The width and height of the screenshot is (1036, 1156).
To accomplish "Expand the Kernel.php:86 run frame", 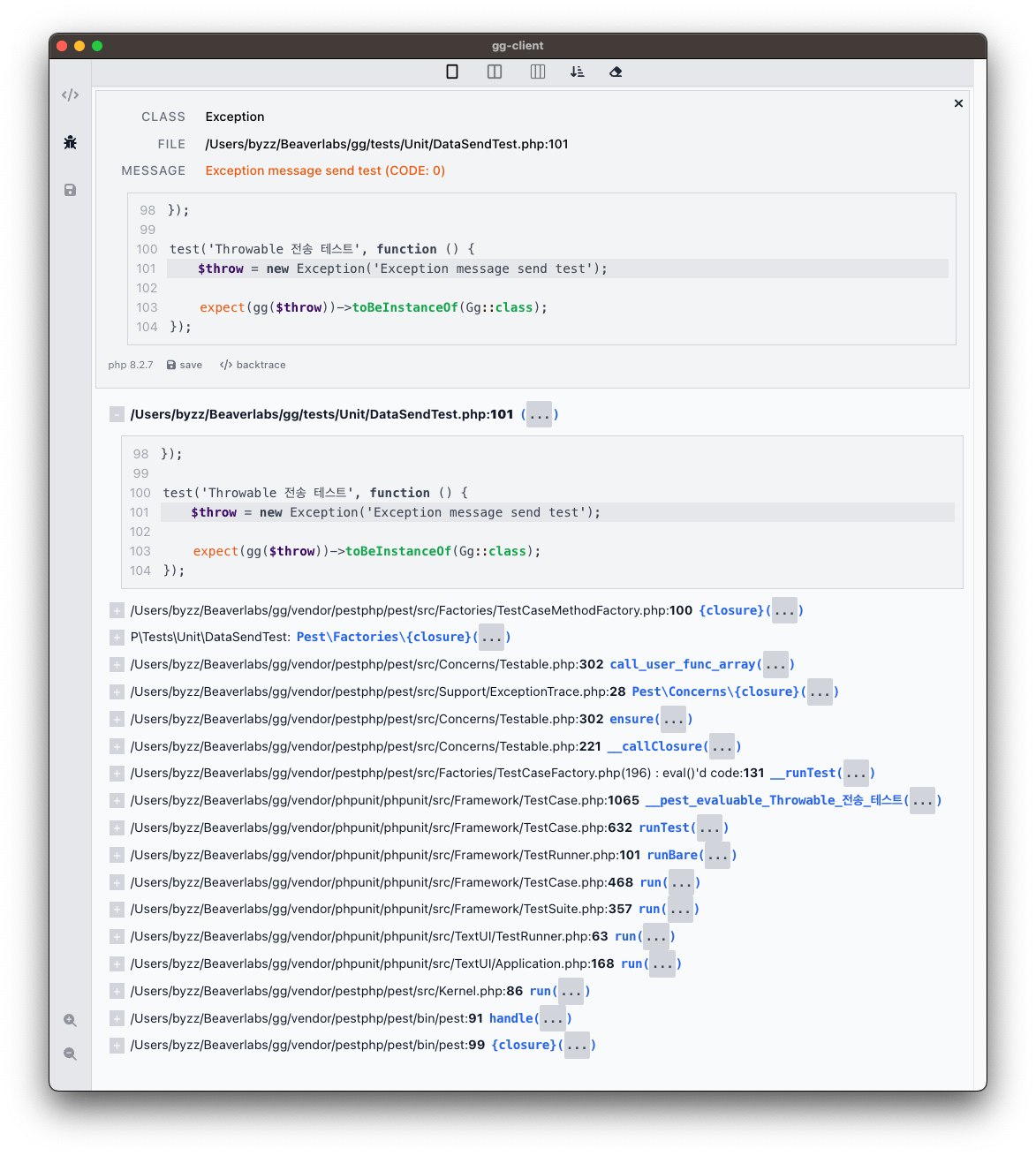I will pyautogui.click(x=117, y=991).
